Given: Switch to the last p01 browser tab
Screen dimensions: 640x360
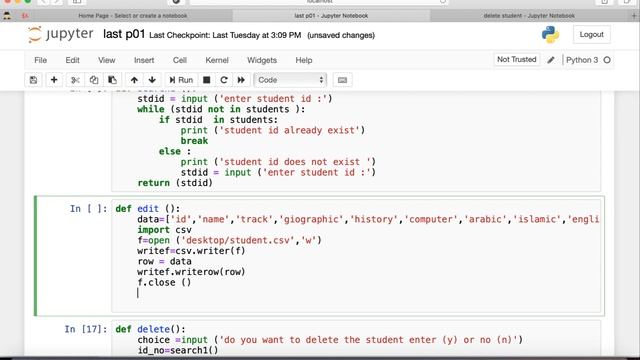Looking at the screenshot, I should coord(331,16).
